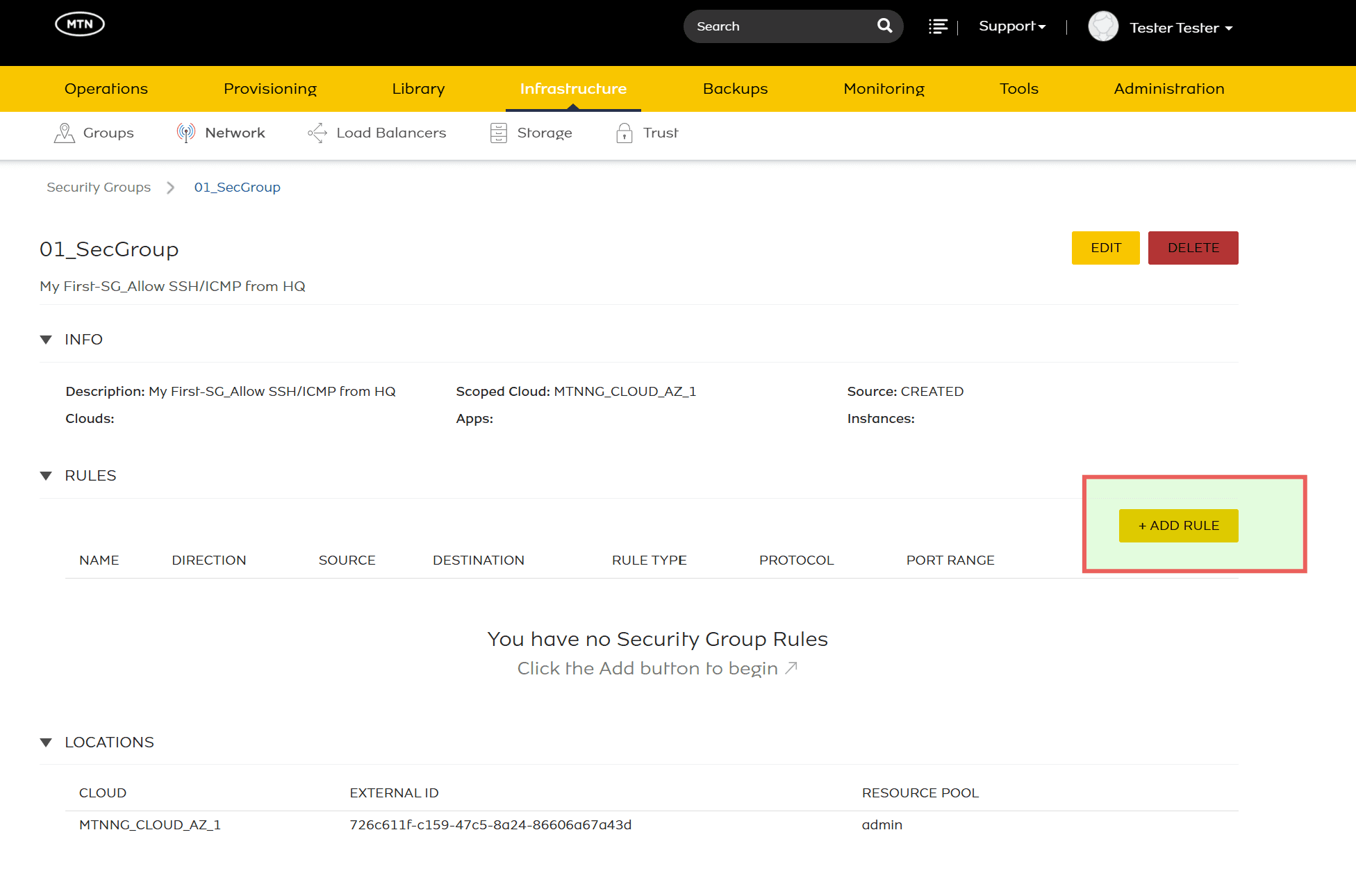Collapse the INFO section
1356x896 pixels.
47,340
